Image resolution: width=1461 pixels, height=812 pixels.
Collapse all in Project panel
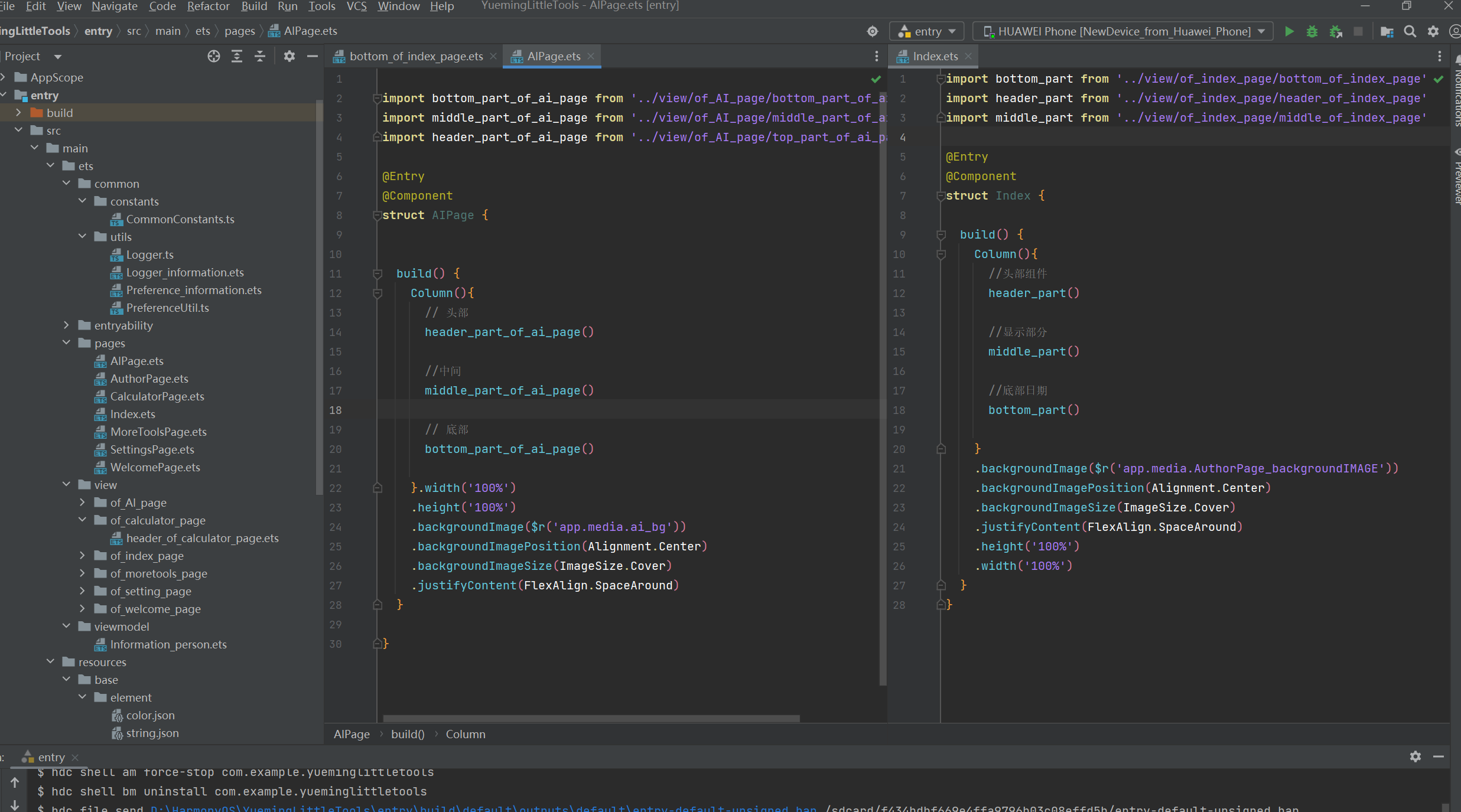click(260, 56)
